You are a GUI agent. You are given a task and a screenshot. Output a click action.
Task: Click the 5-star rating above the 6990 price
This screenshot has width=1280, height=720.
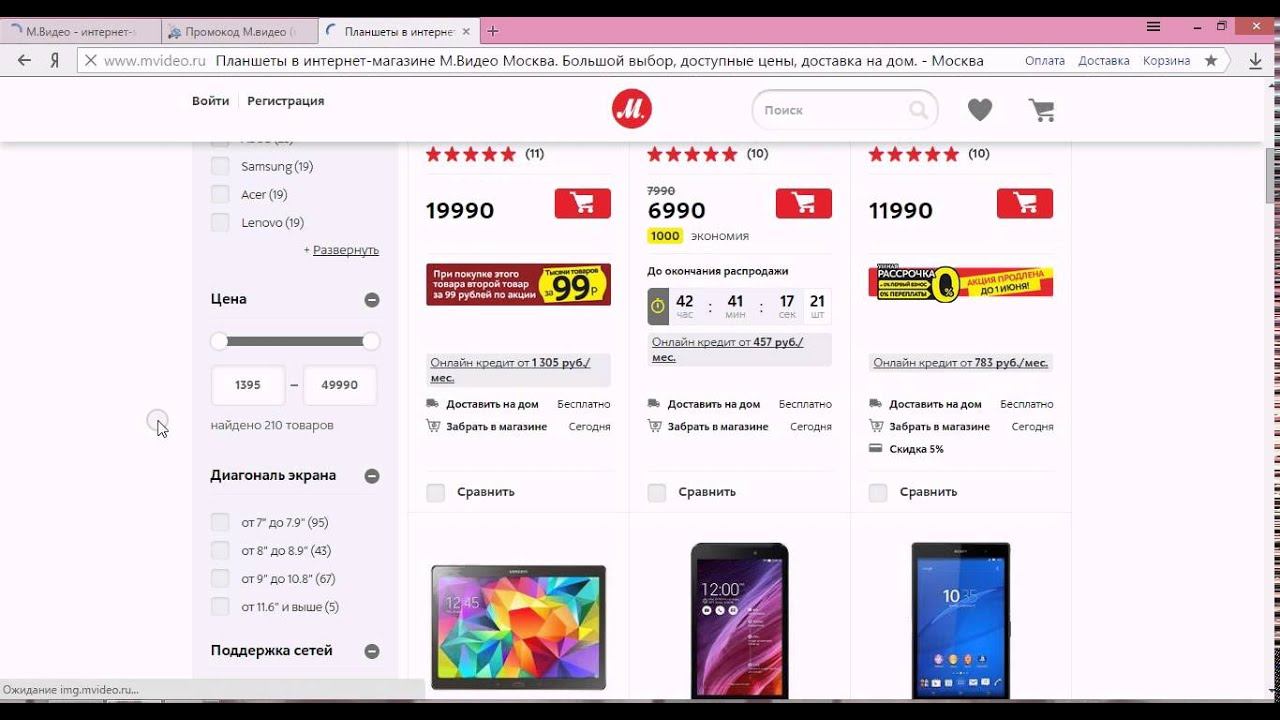click(x=692, y=154)
